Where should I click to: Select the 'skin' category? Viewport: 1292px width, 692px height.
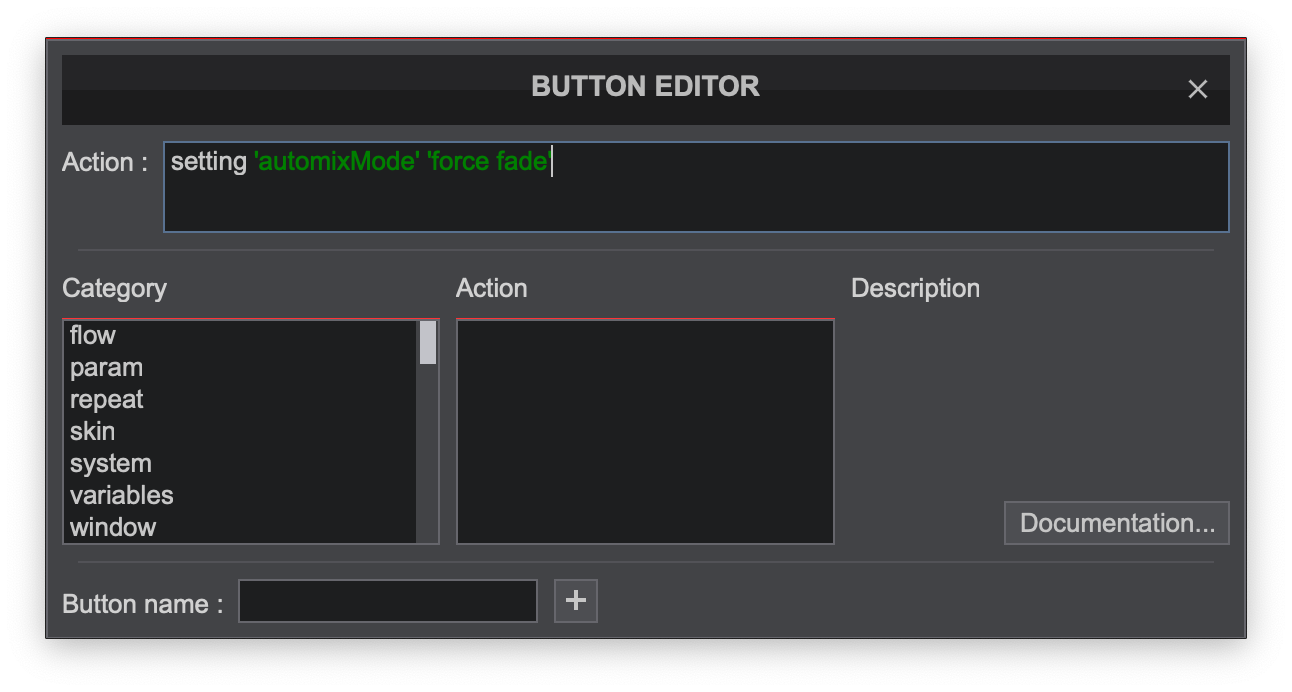240,431
